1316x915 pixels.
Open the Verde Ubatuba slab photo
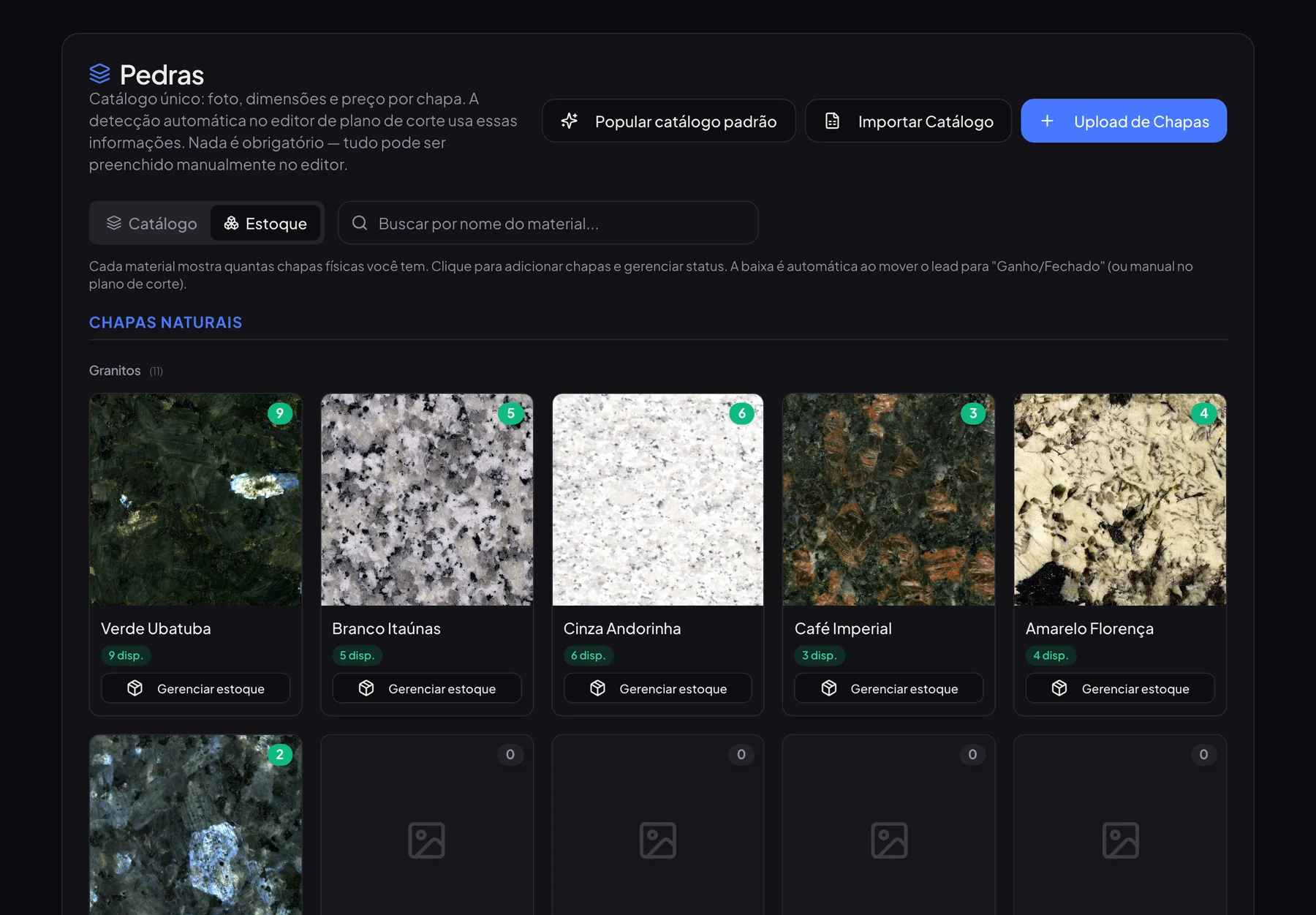[x=196, y=500]
